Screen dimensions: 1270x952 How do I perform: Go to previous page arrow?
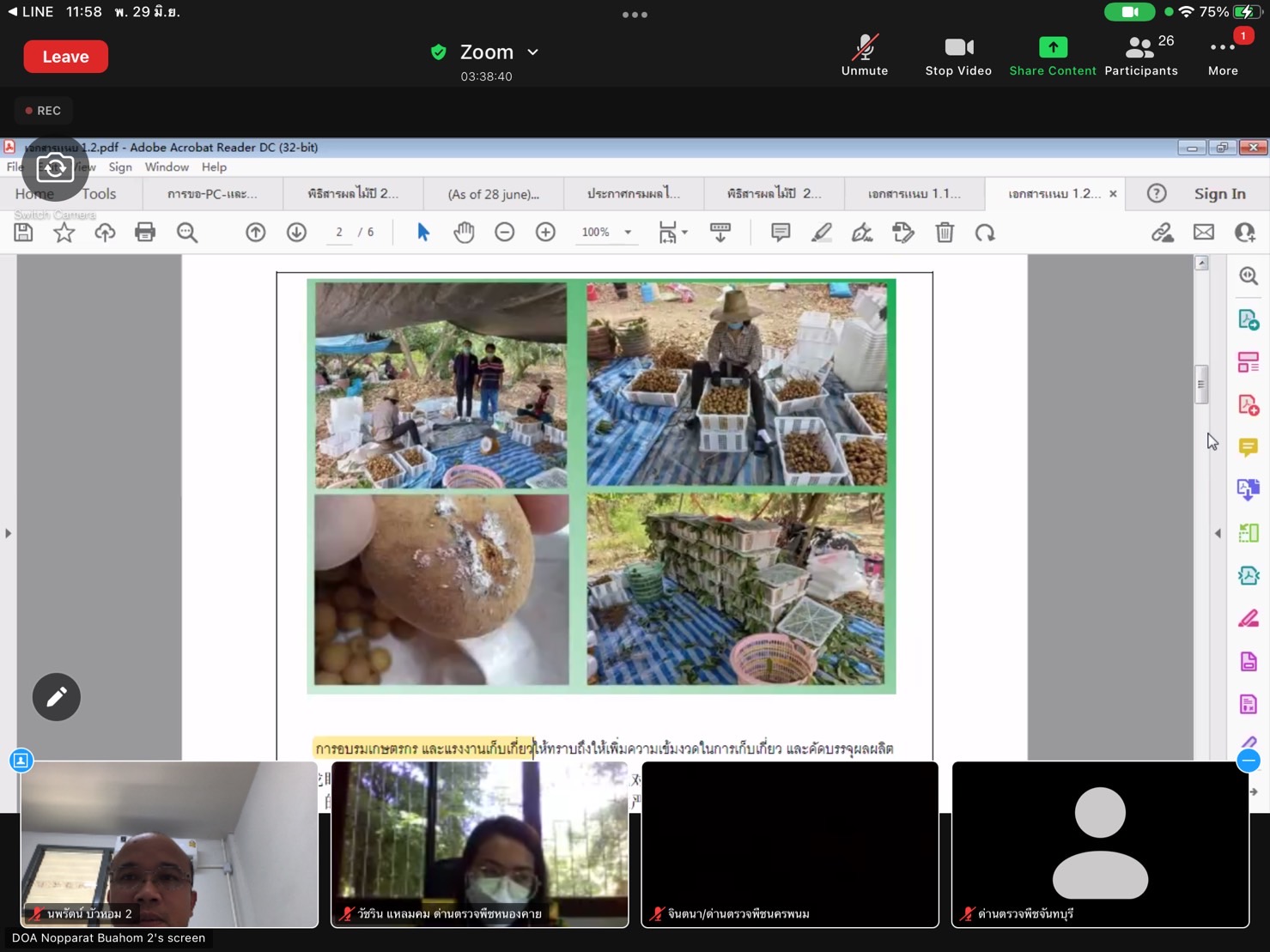click(256, 233)
